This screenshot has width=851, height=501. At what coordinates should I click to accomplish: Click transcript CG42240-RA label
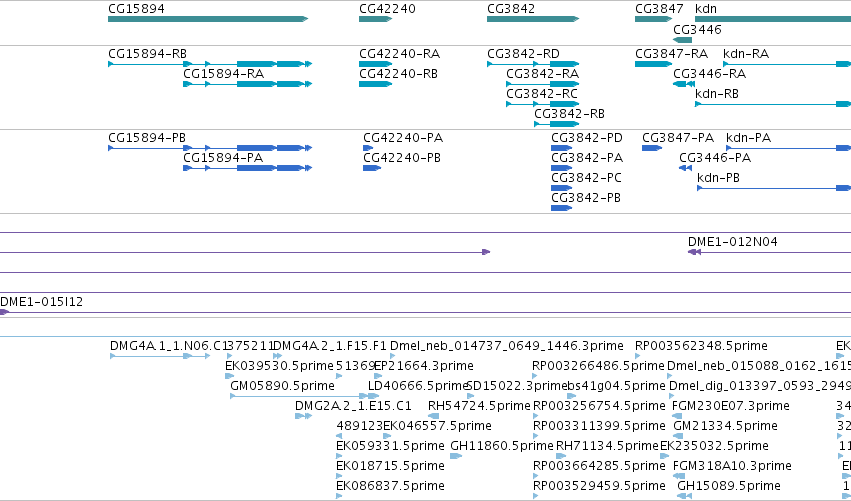399,54
